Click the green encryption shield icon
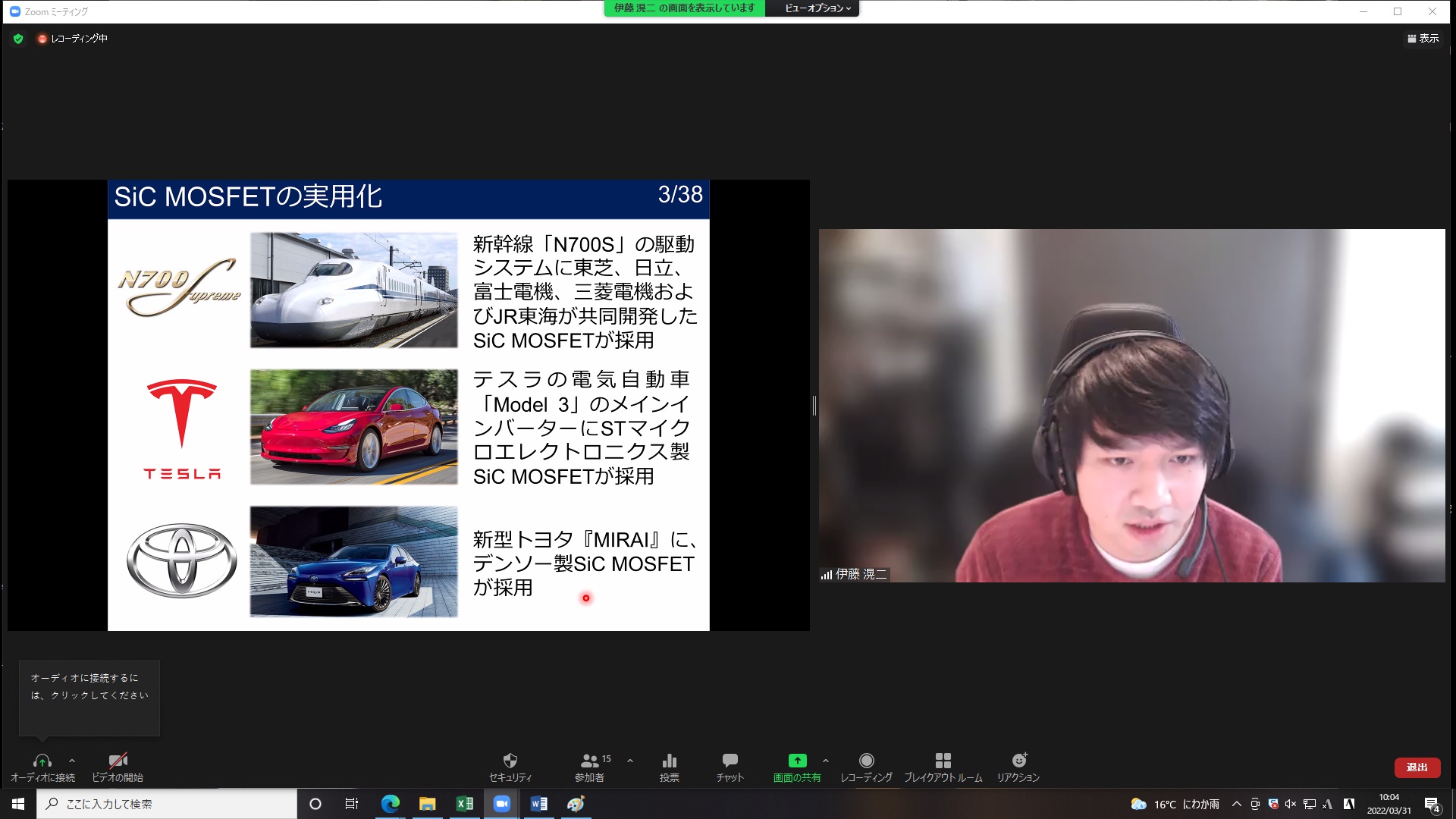 (18, 39)
